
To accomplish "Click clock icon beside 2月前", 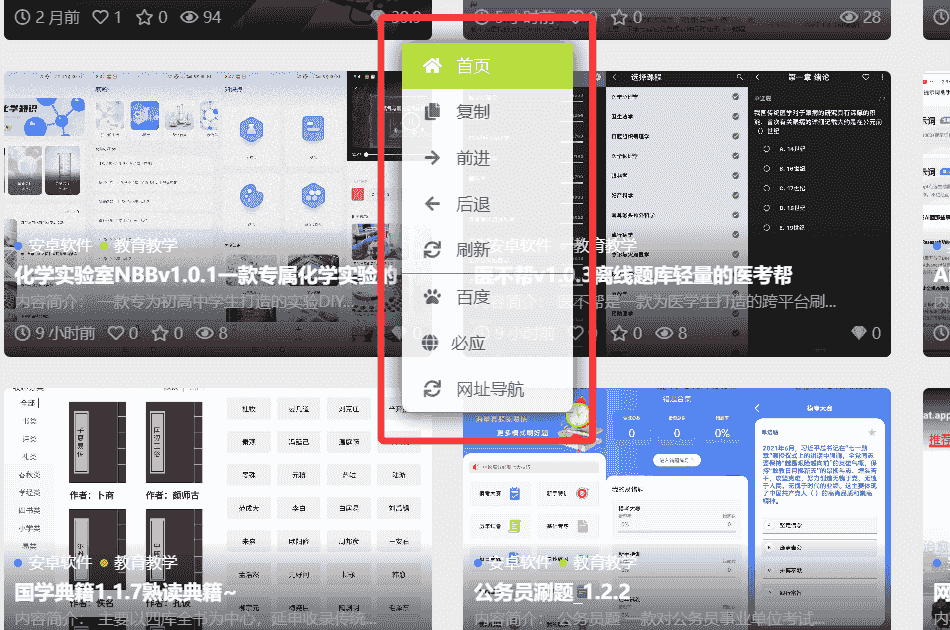I will tap(22, 16).
